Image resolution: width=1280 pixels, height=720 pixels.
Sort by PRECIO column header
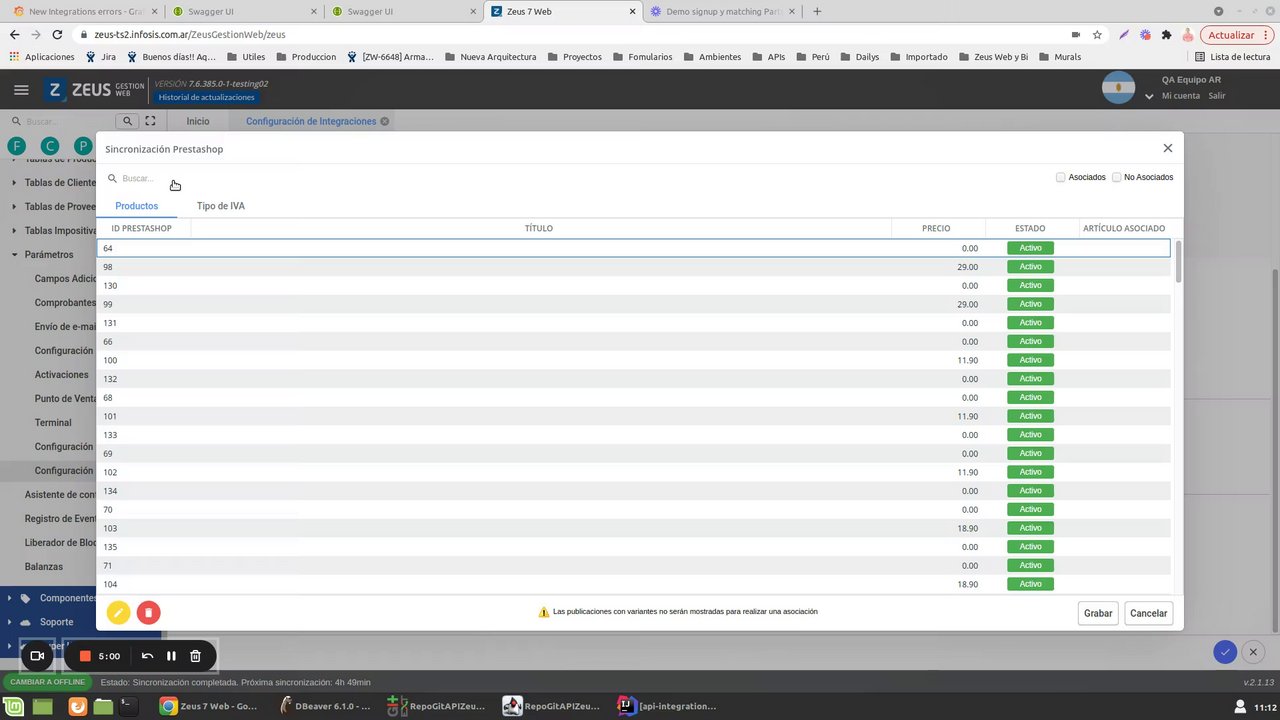936,229
